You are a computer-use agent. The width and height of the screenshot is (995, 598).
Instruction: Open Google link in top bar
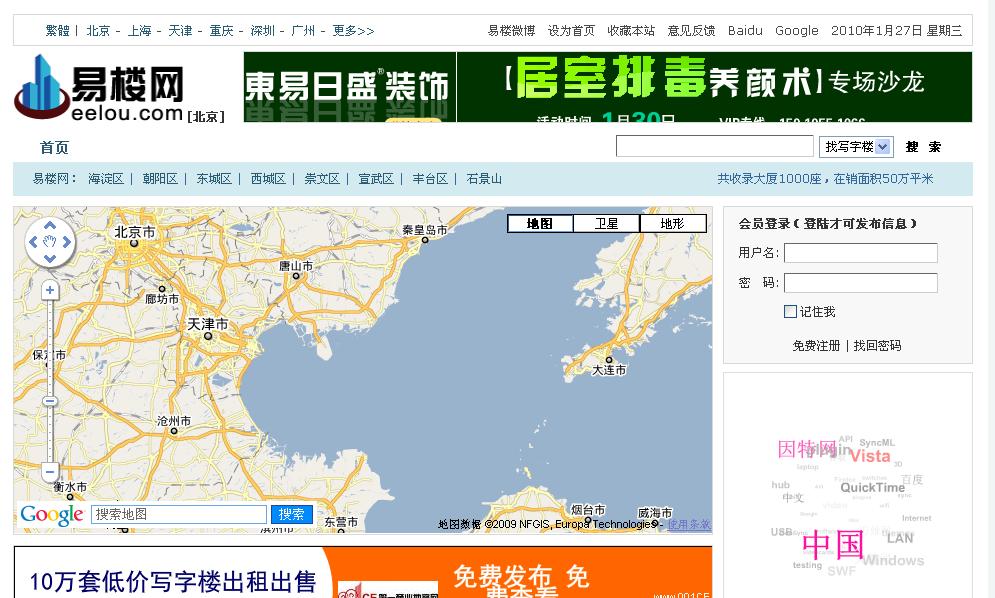pos(796,30)
